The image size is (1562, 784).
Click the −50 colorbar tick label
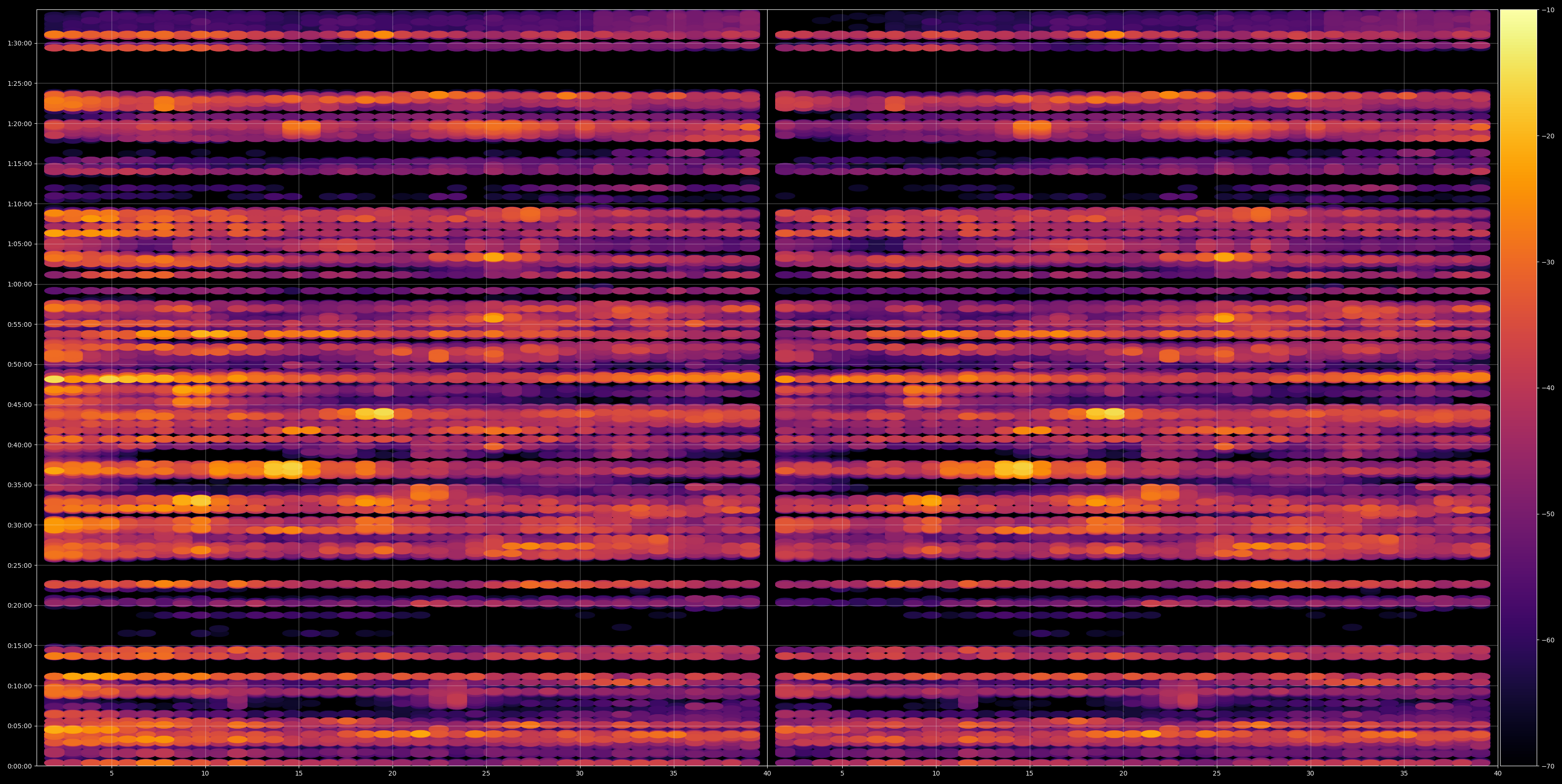tap(1547, 514)
